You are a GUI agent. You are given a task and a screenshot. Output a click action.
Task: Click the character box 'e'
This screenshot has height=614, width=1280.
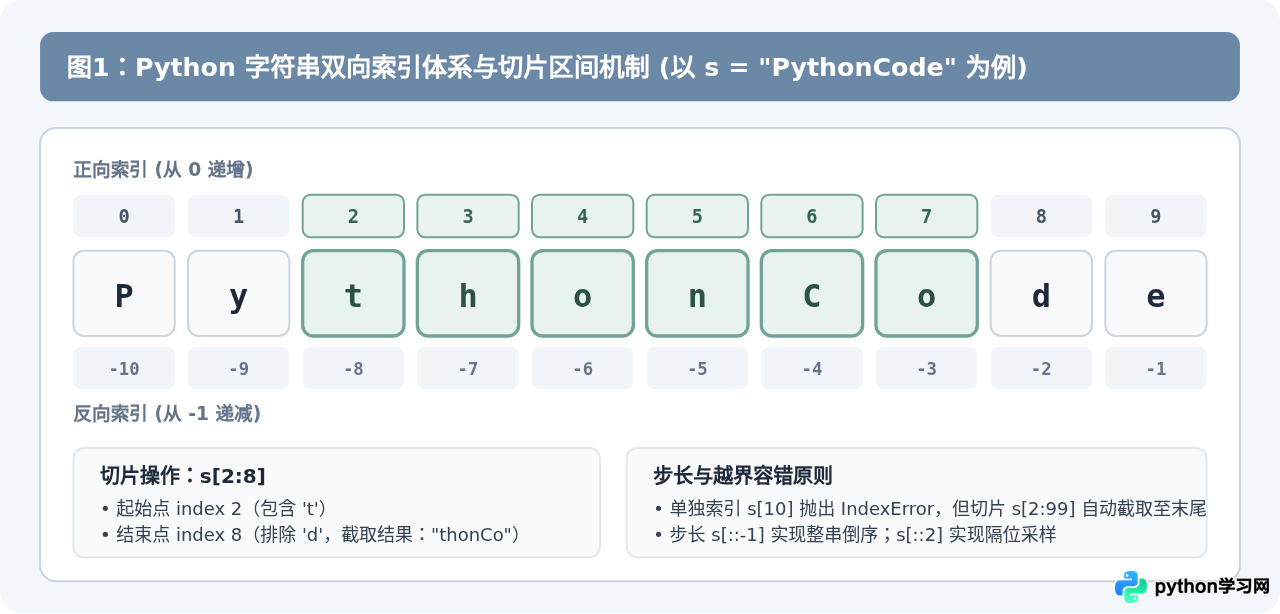(x=1156, y=293)
